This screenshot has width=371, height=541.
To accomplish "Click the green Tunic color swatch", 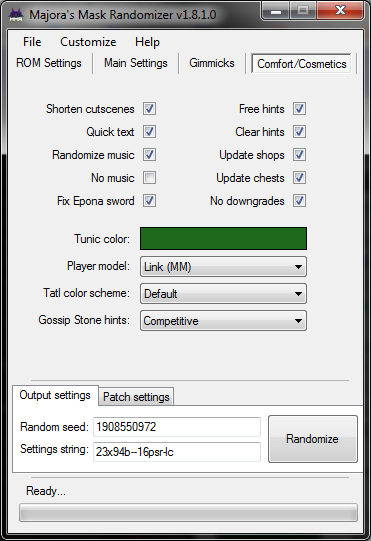I will 223,238.
